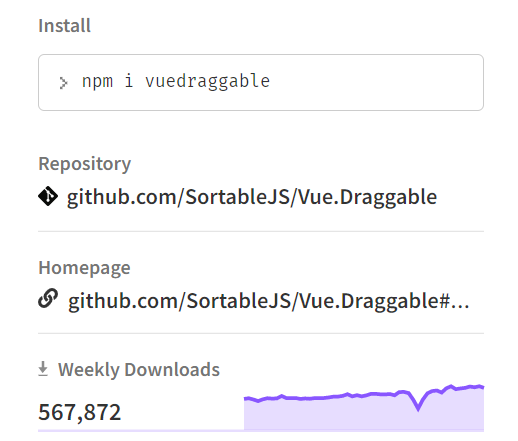The width and height of the screenshot is (518, 441).
Task: Click the homepage chain link icon
Action: [48, 298]
